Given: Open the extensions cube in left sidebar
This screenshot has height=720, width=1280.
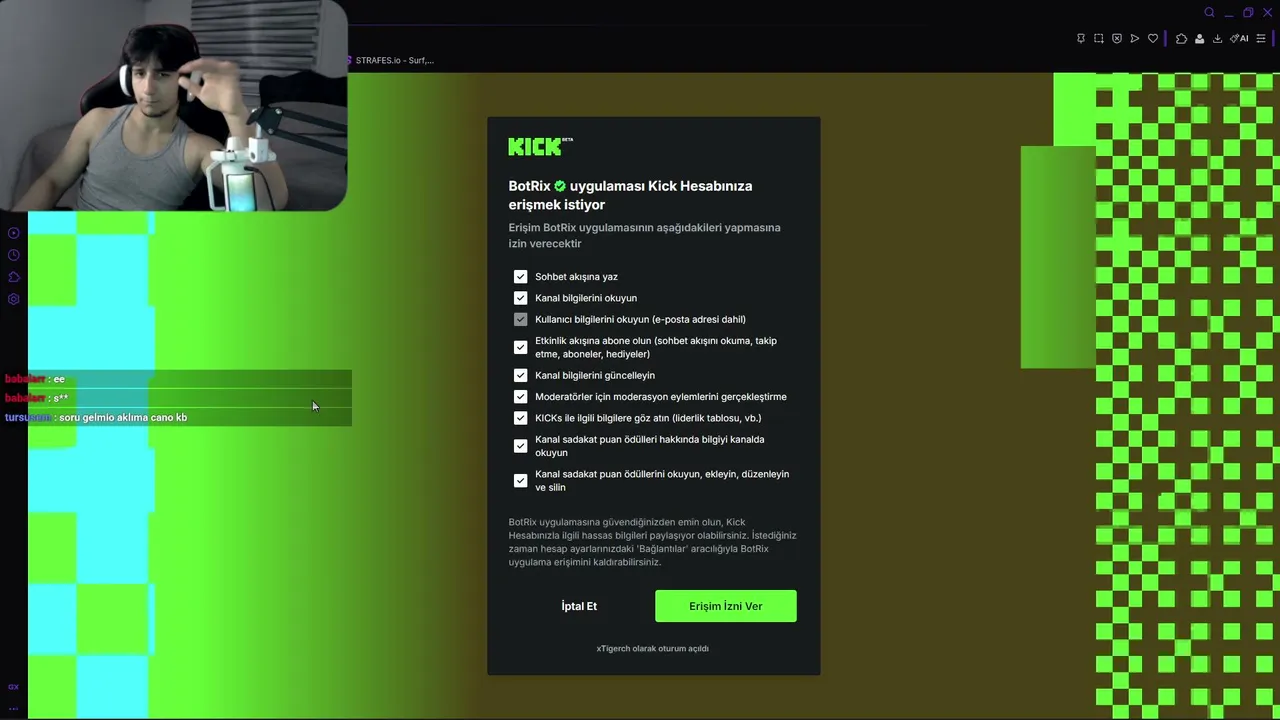Looking at the screenshot, I should click(x=14, y=277).
